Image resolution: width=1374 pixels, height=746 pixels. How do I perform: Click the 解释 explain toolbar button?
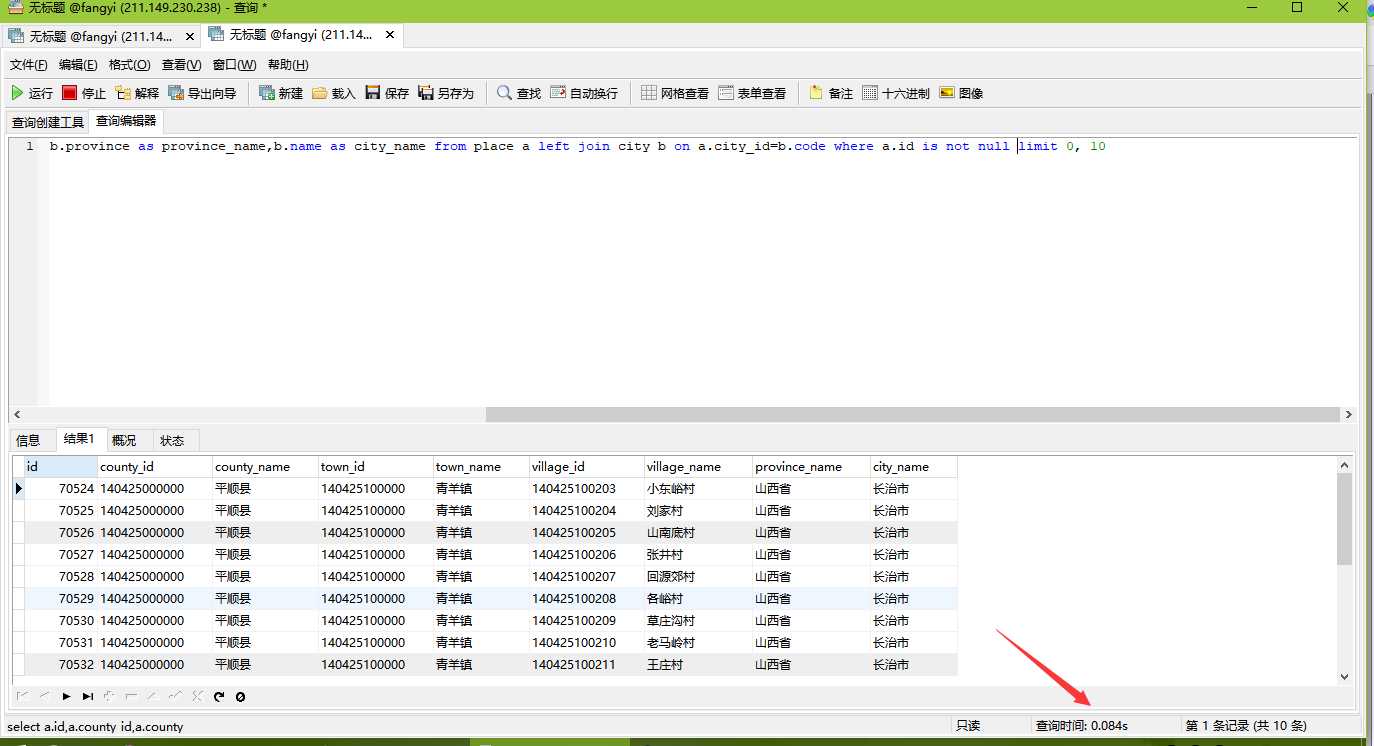(x=137, y=93)
